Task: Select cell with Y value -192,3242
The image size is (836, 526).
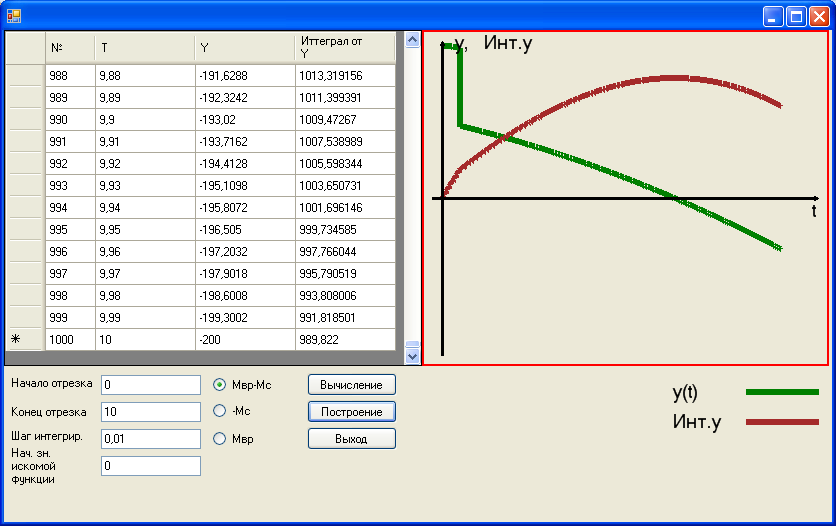Action: coord(245,98)
